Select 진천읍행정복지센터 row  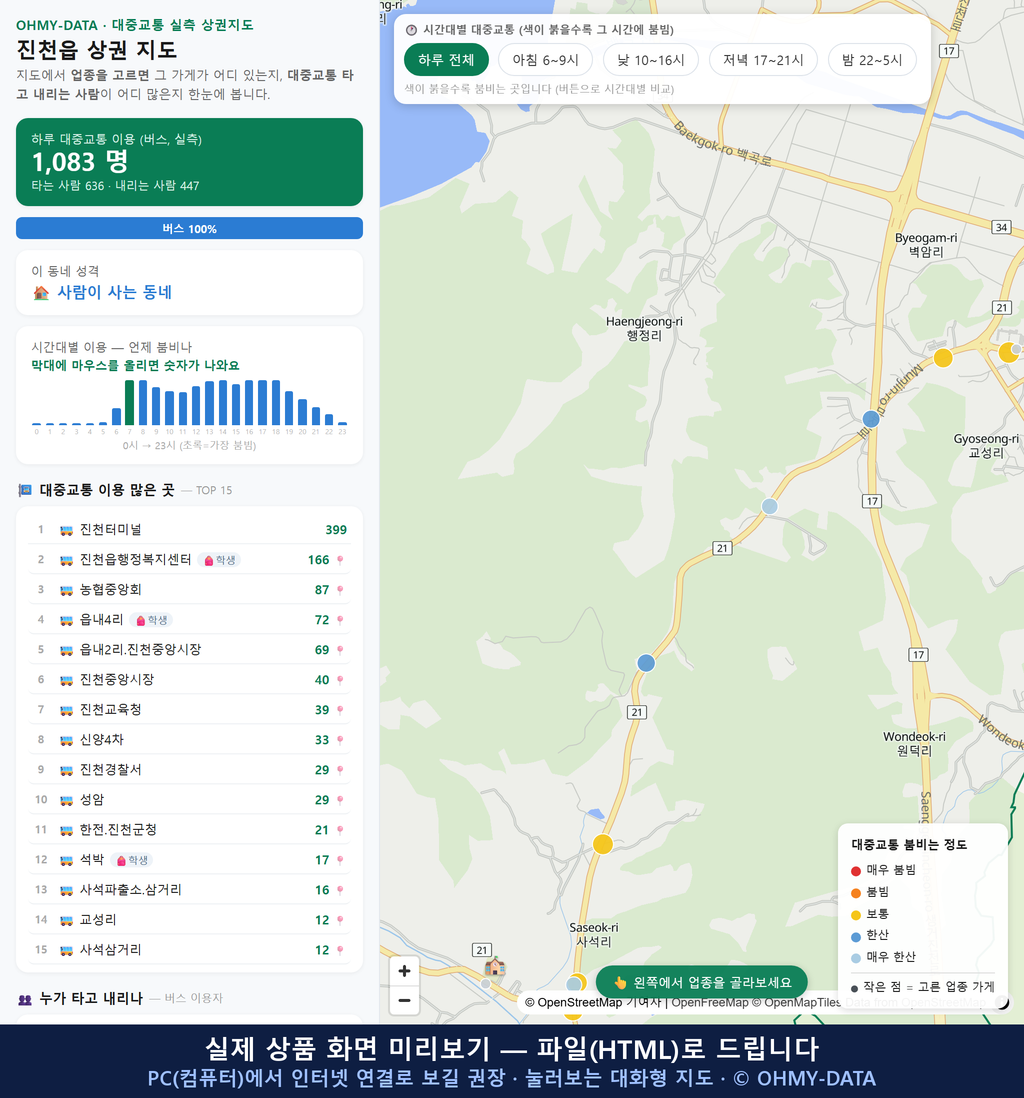pyautogui.click(x=189, y=560)
